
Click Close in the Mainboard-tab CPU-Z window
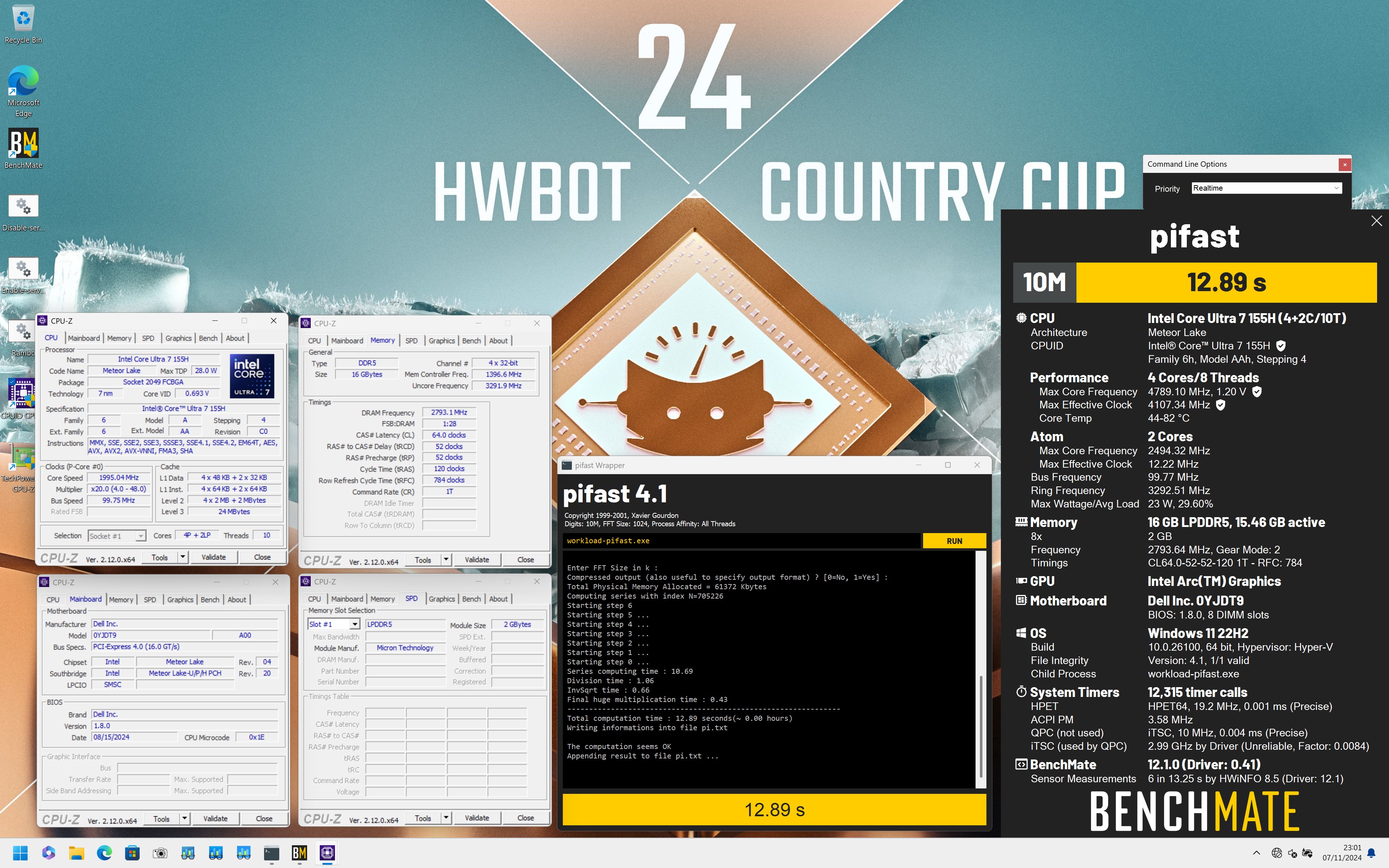264,818
